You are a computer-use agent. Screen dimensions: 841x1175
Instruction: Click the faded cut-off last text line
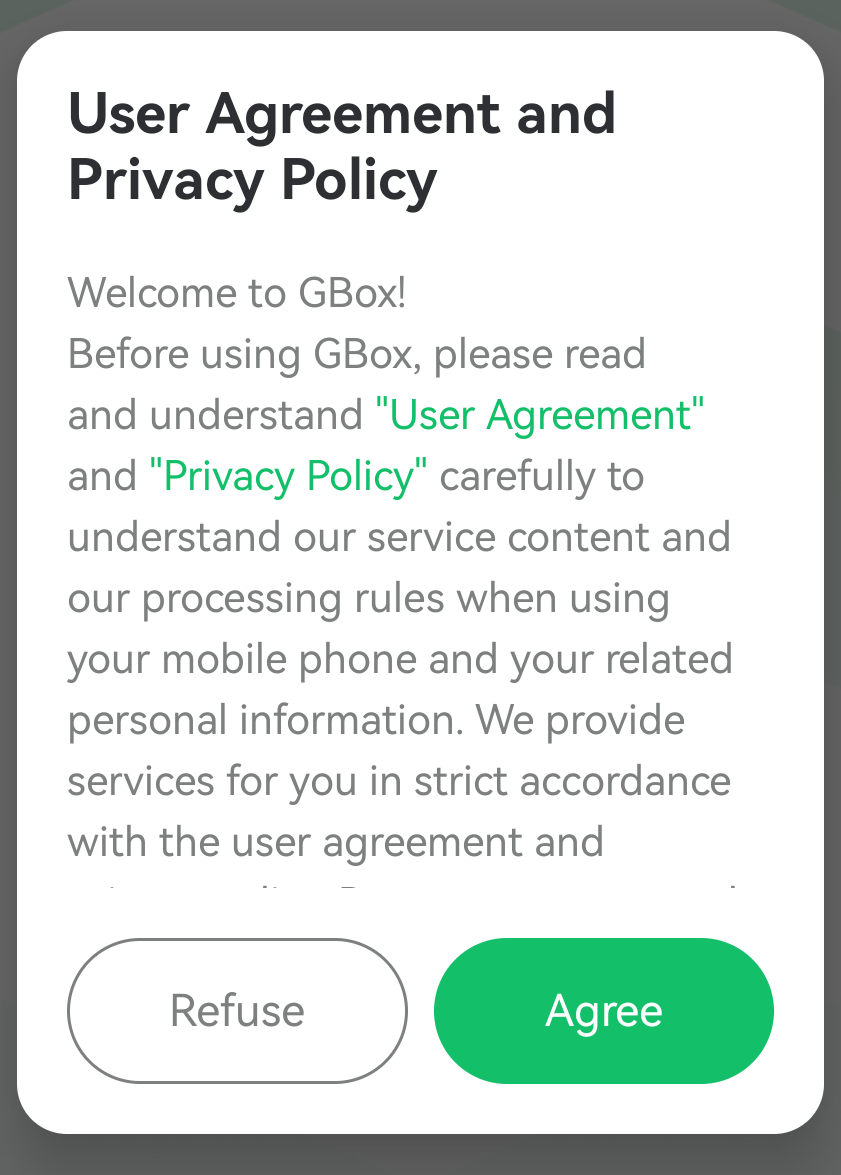tap(400, 888)
